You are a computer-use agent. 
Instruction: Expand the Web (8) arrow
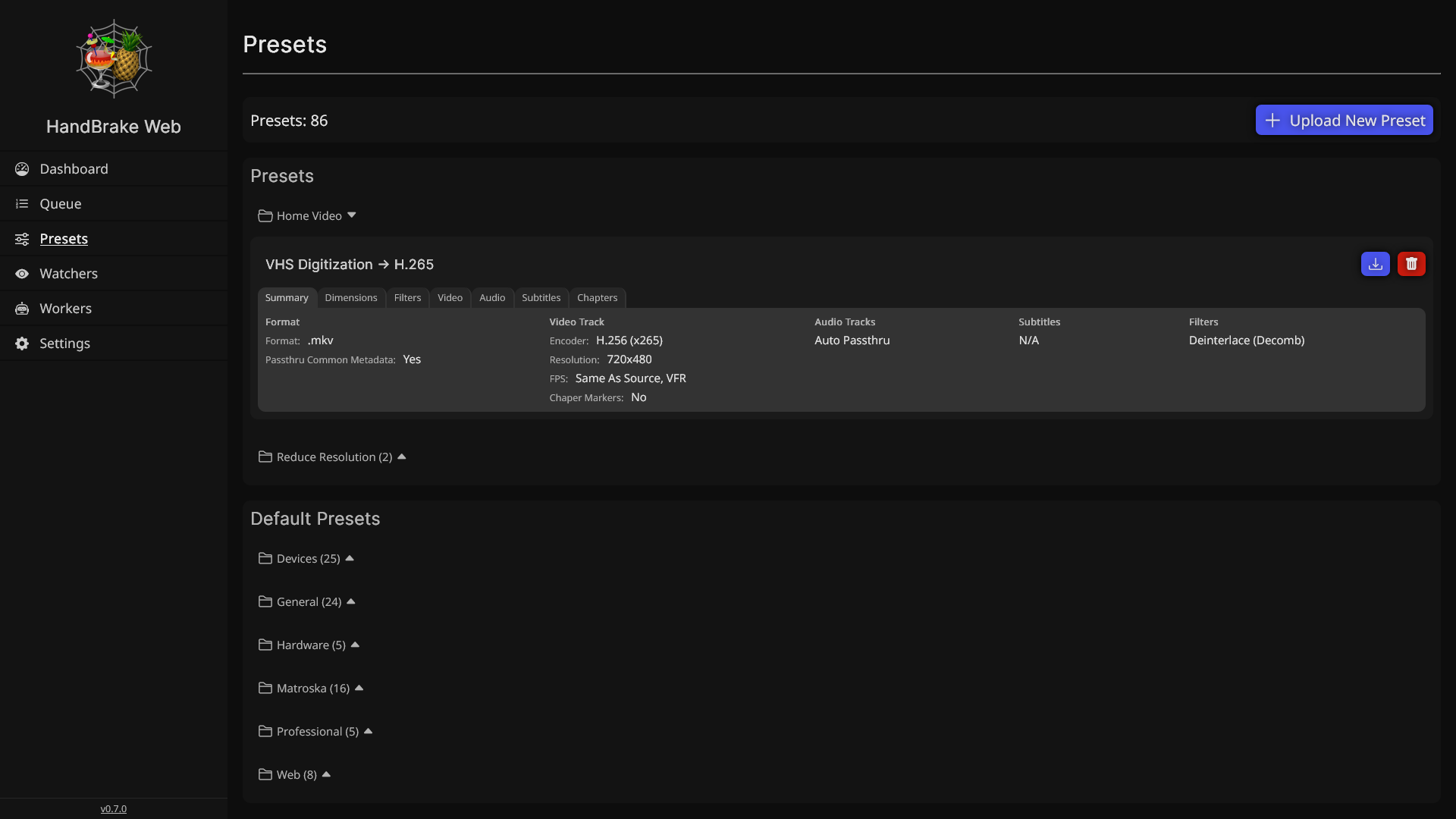pyautogui.click(x=327, y=774)
